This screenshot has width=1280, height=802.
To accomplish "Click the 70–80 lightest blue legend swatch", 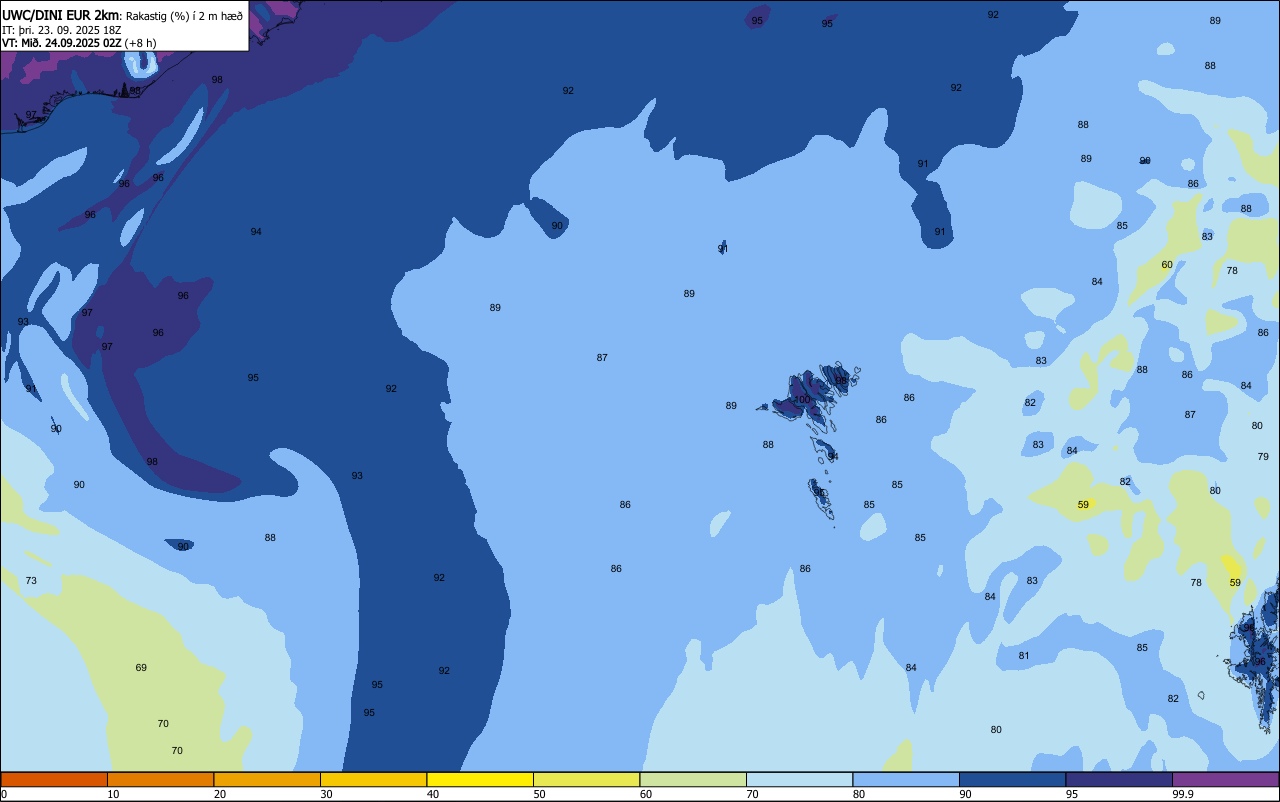I will [x=799, y=779].
